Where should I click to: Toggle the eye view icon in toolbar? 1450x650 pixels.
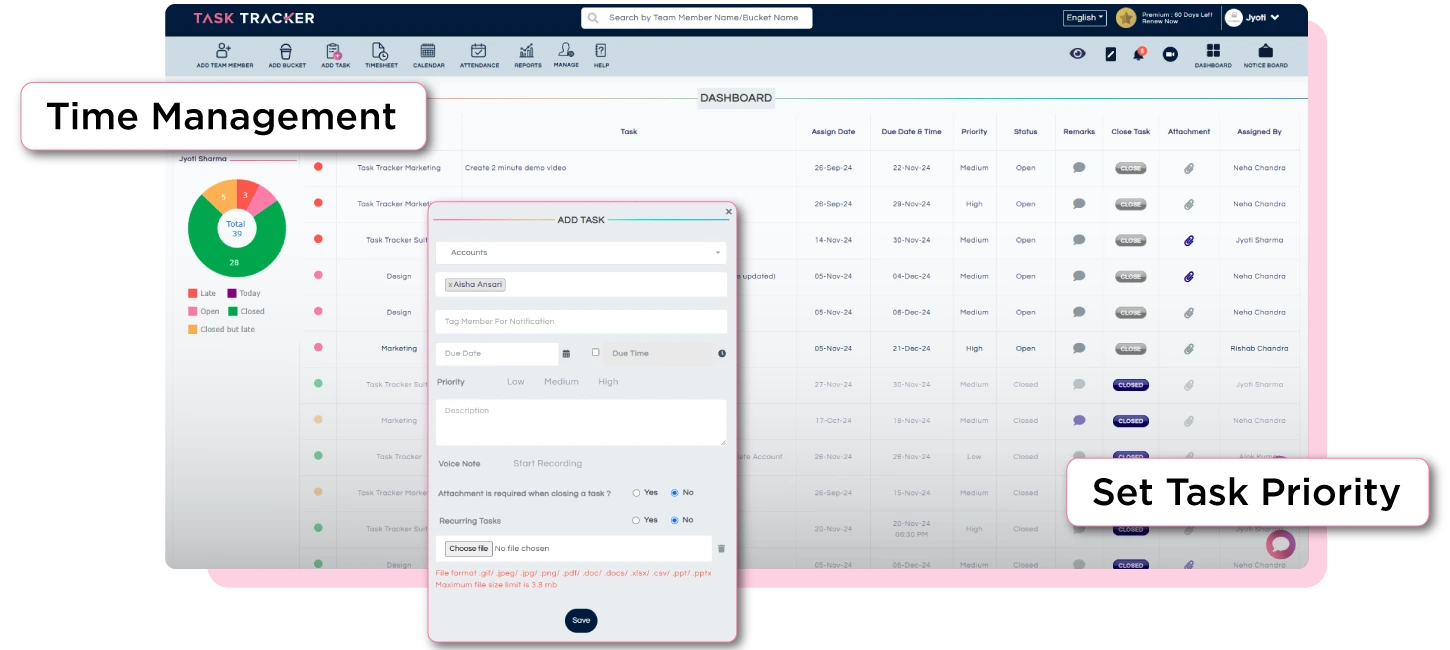(1077, 54)
